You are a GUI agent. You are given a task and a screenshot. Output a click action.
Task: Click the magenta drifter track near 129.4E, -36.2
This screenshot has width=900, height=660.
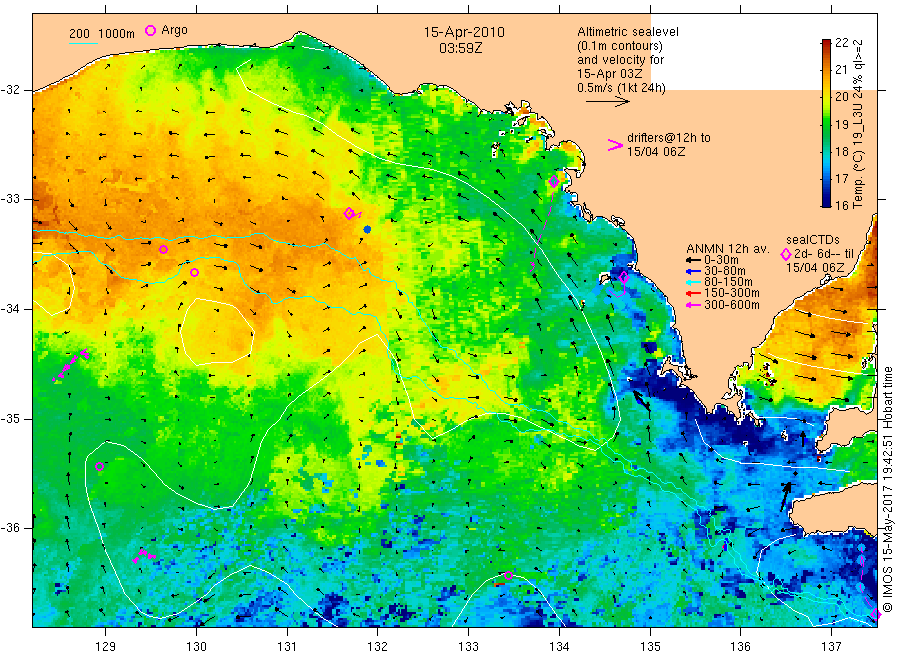(x=143, y=556)
